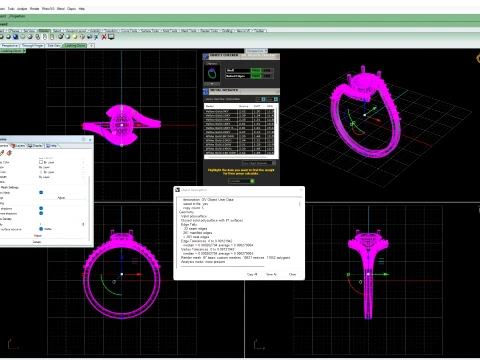Screen dimensions: 480x360
Task: Click the first object-properties paintbrush icon
Action: click(2, 153)
